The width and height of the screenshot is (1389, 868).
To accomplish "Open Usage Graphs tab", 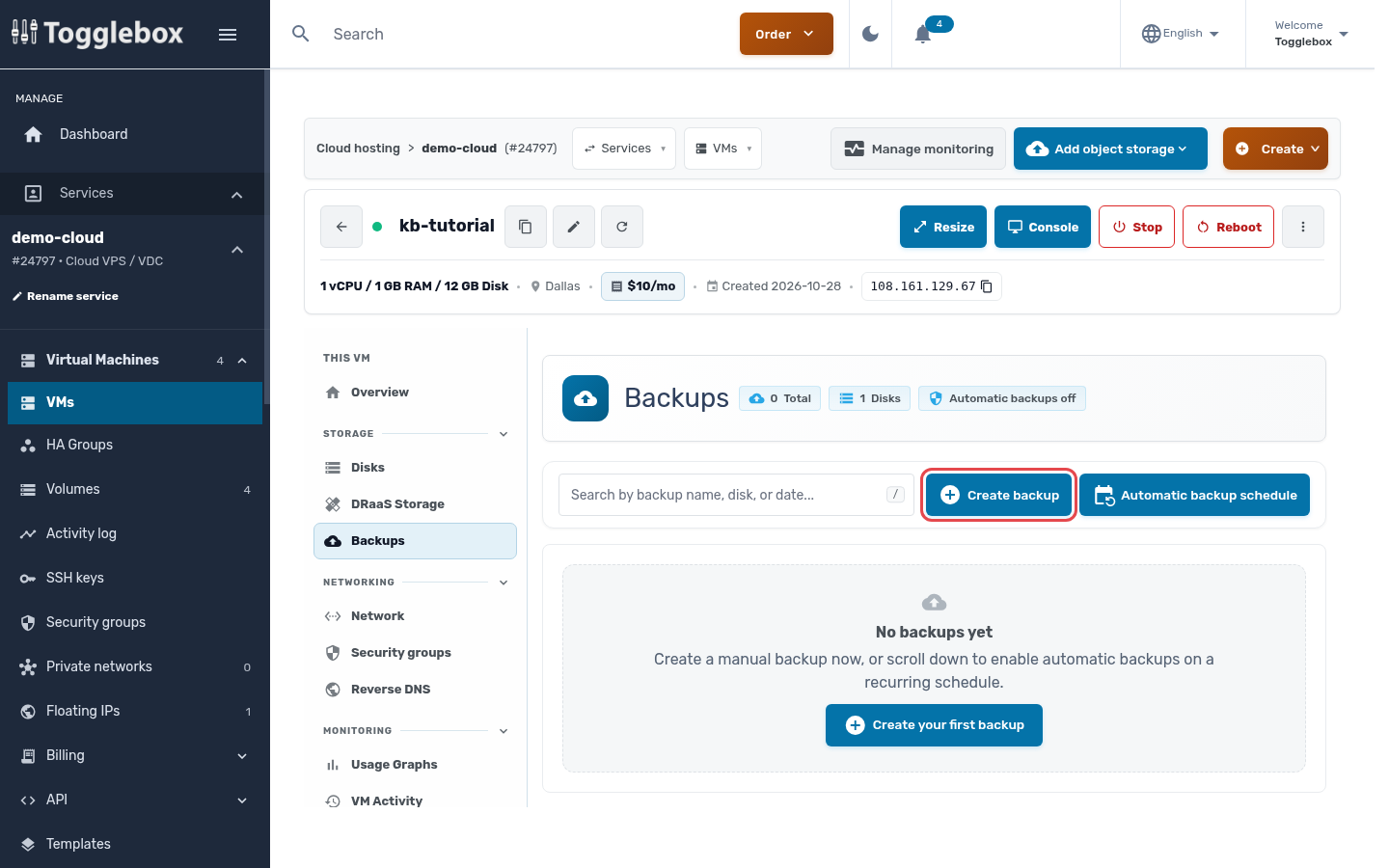I will click(x=415, y=765).
